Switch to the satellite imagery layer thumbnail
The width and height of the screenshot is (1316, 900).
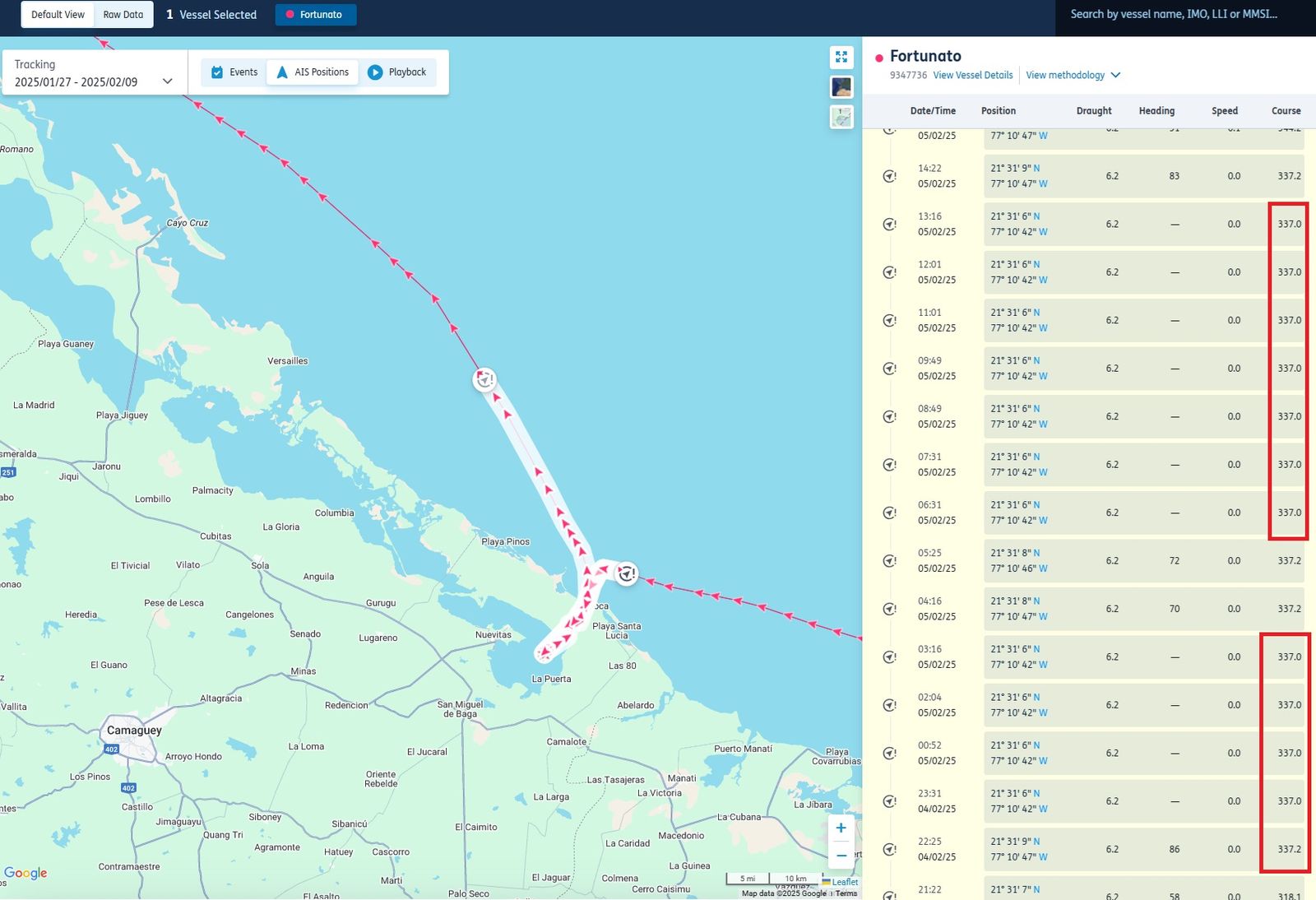click(x=841, y=87)
